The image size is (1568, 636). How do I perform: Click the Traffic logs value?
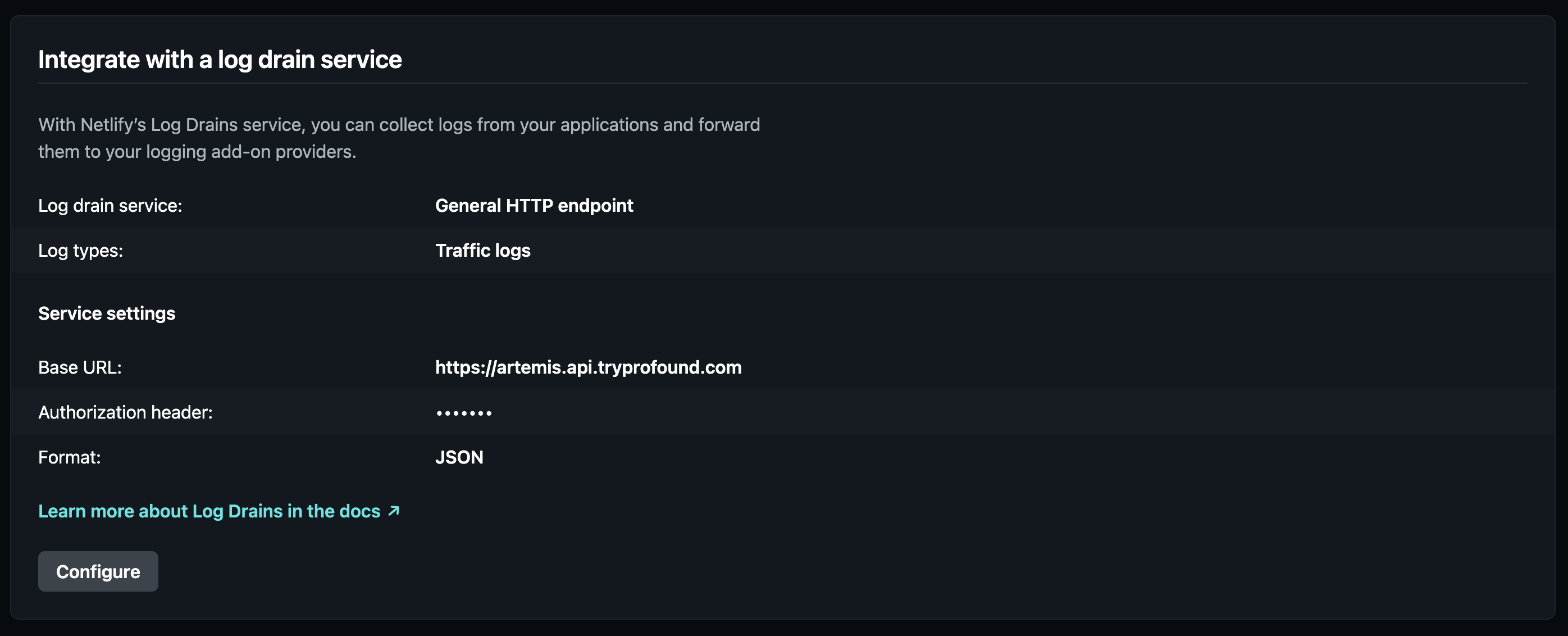point(482,251)
